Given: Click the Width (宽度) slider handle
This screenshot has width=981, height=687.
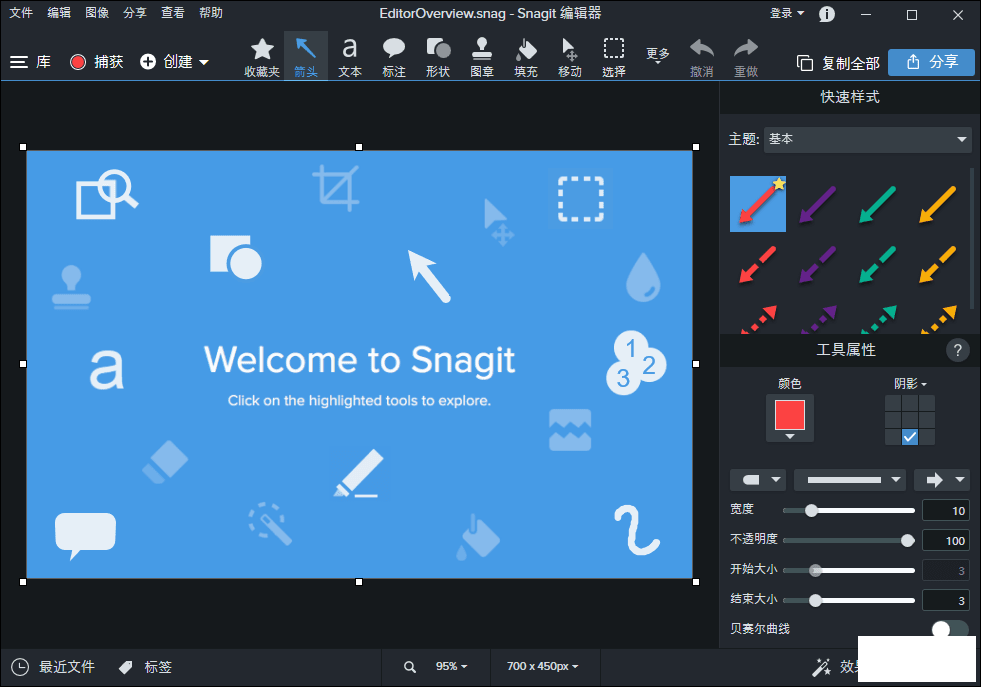Looking at the screenshot, I should point(811,511).
